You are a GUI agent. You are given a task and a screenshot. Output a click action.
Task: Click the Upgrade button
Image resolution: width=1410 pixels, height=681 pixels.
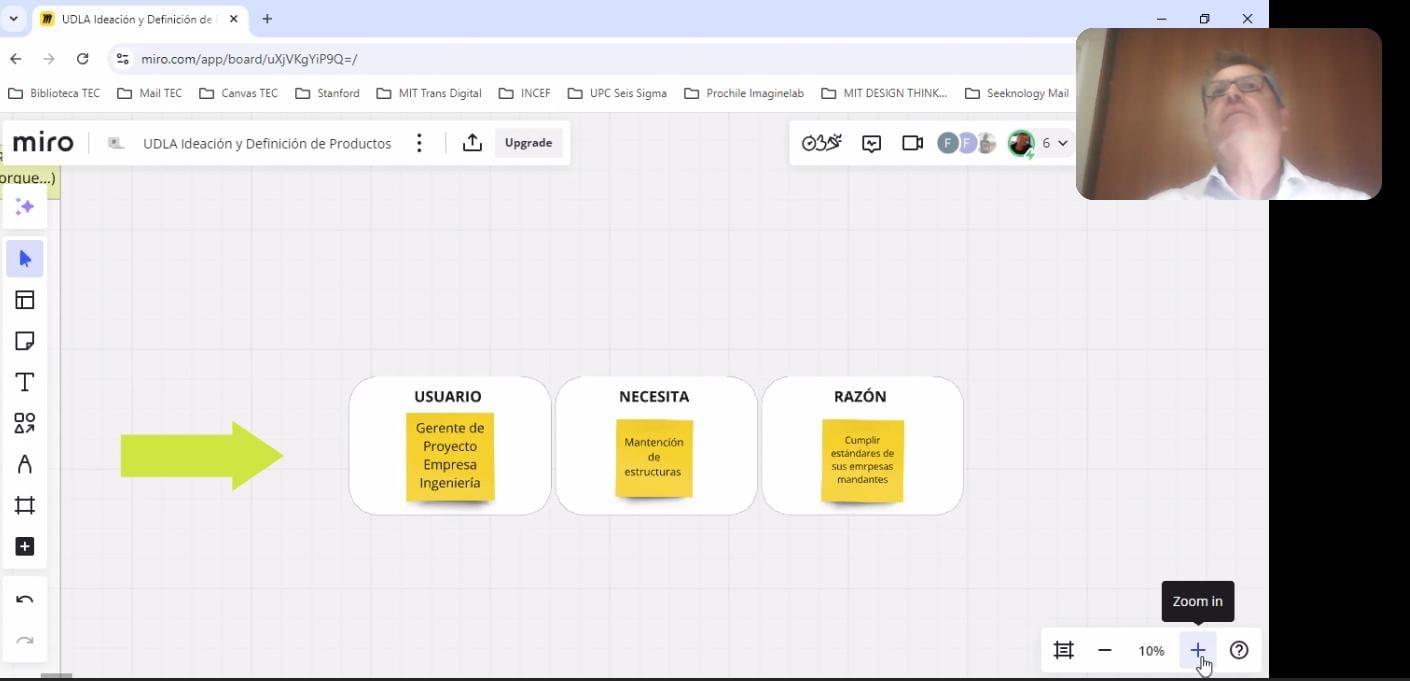click(x=528, y=143)
